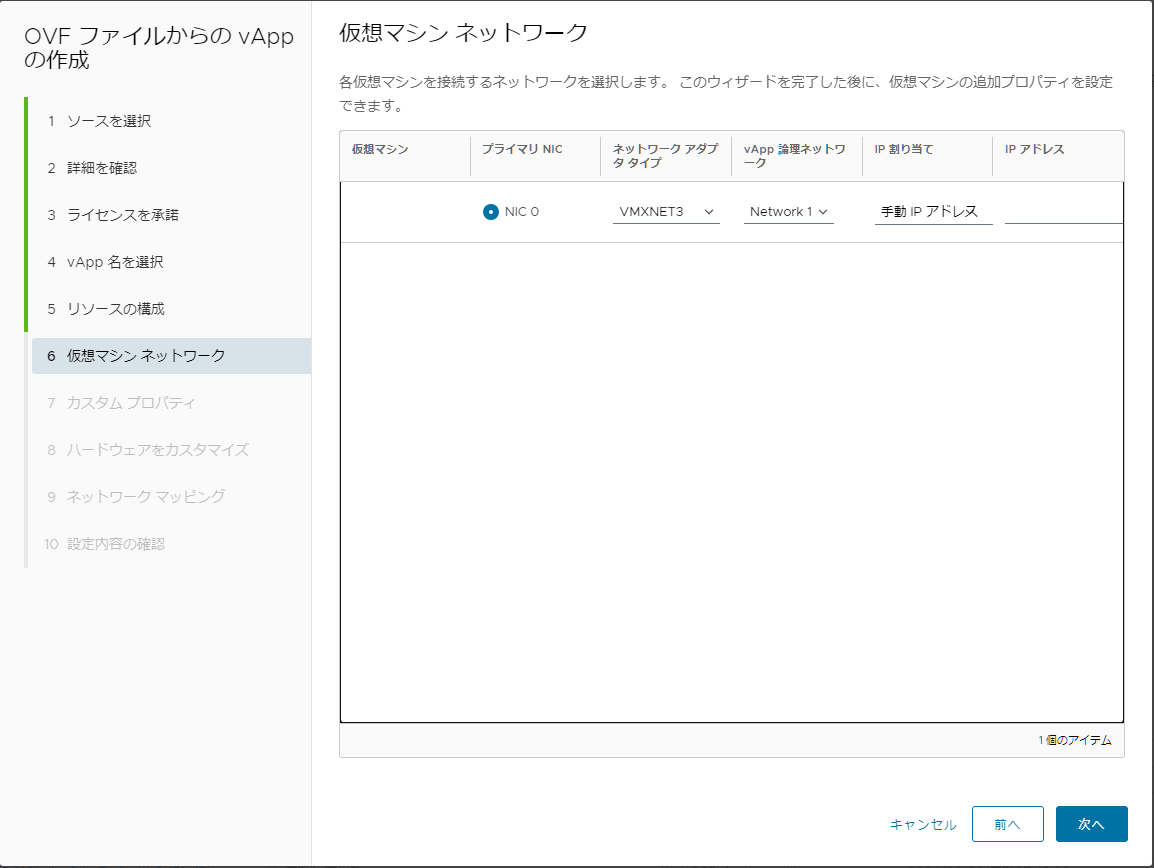
Task: Expand the Network 1 logical network dropdown
Action: [x=788, y=212]
